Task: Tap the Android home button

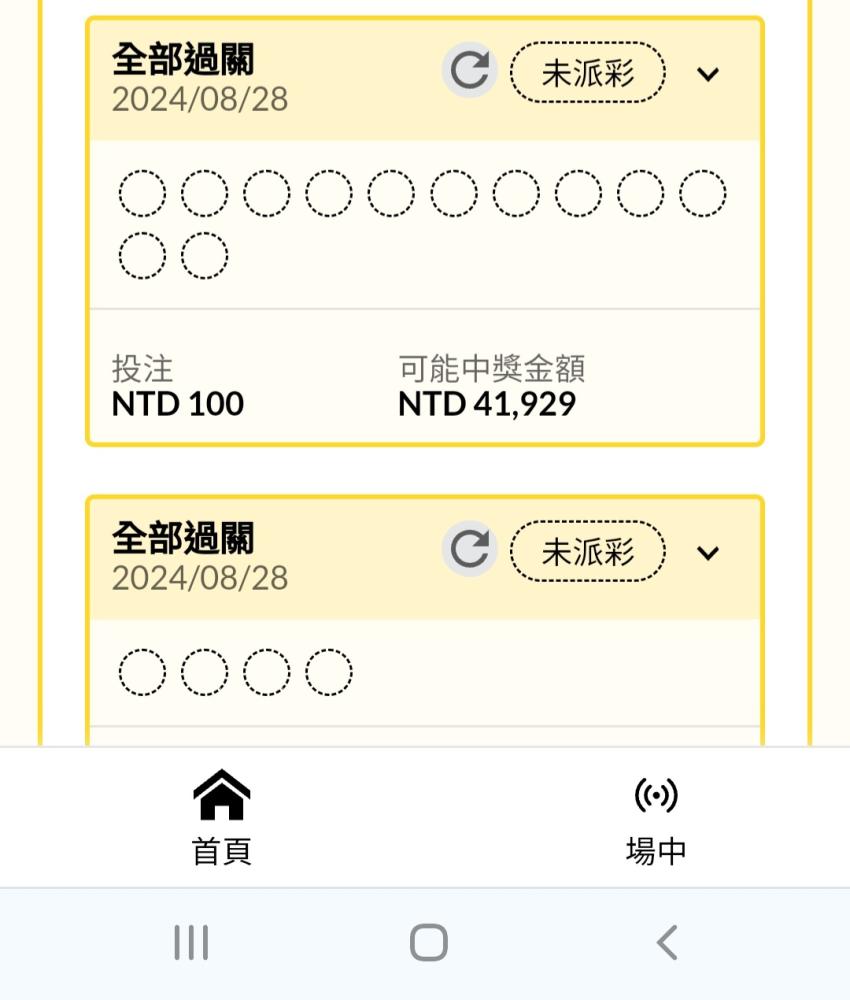Action: point(429,943)
